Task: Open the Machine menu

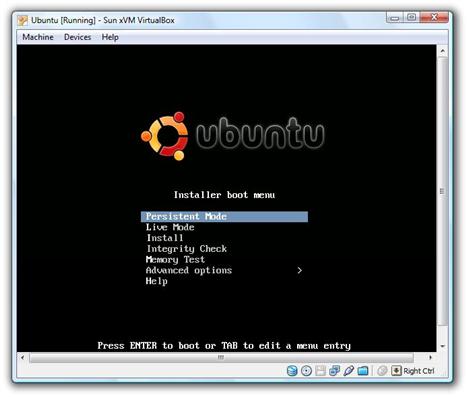Action: [x=38, y=37]
